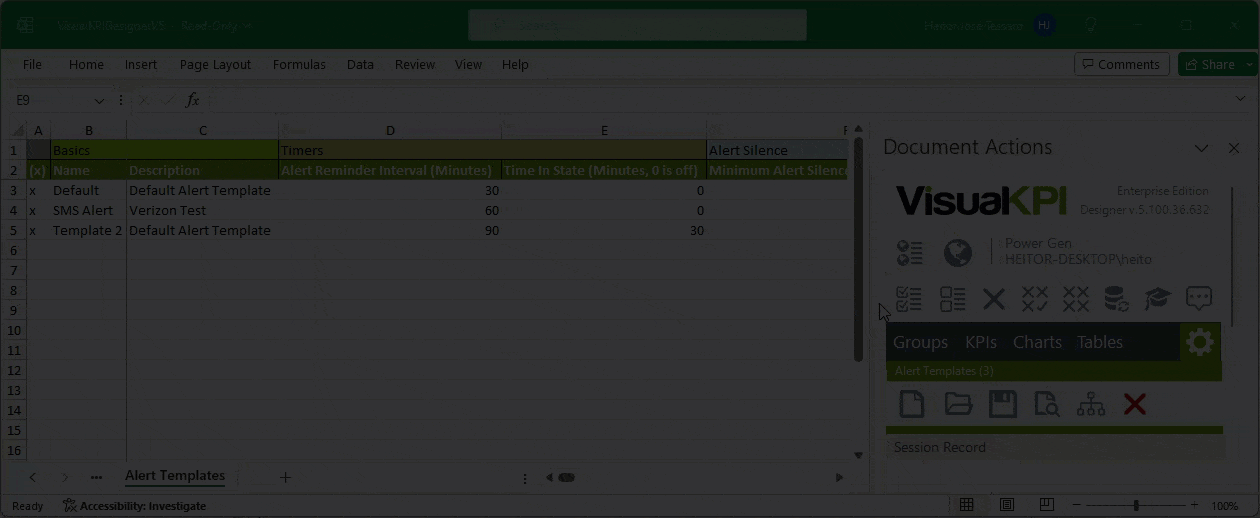The image size is (1260, 518).
Task: Click the floppy disk save icon
Action: click(x=1002, y=404)
